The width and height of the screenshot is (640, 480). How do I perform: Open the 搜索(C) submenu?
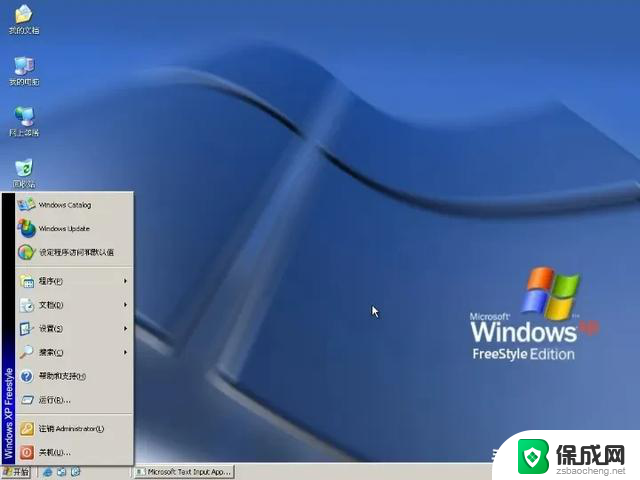pyautogui.click(x=74, y=352)
